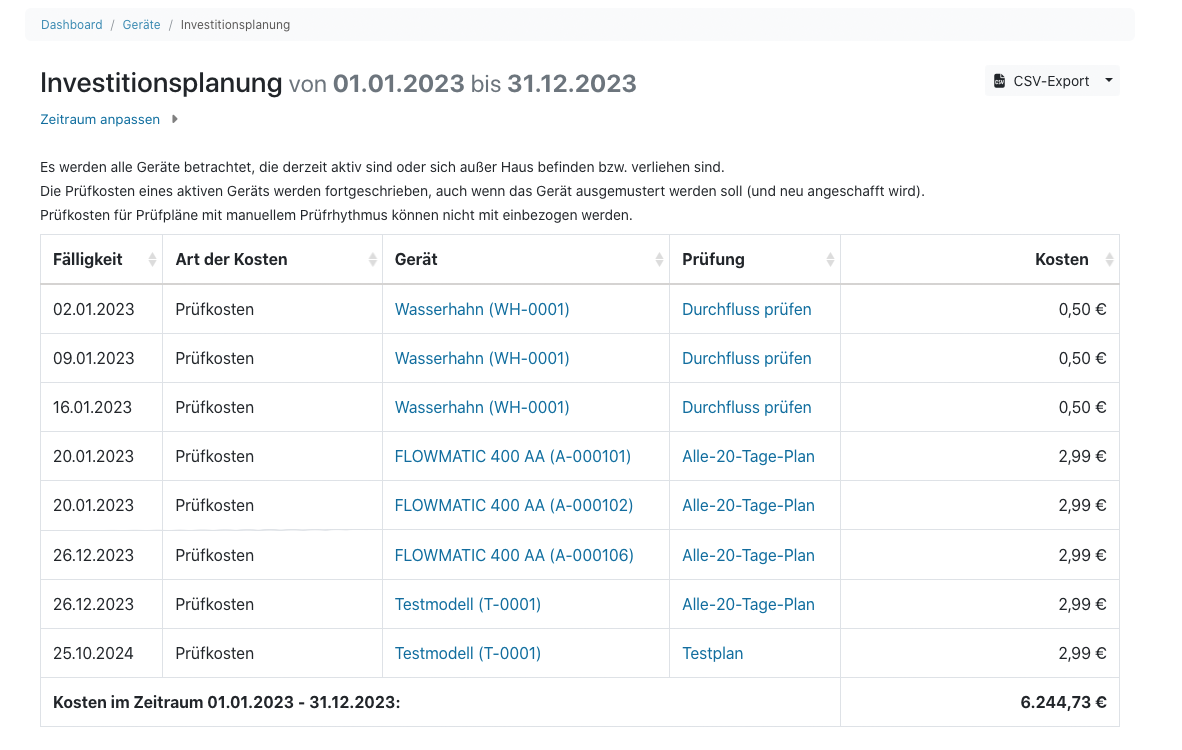Open FLOWMATIC 400 AA (A-000101) device

513,456
